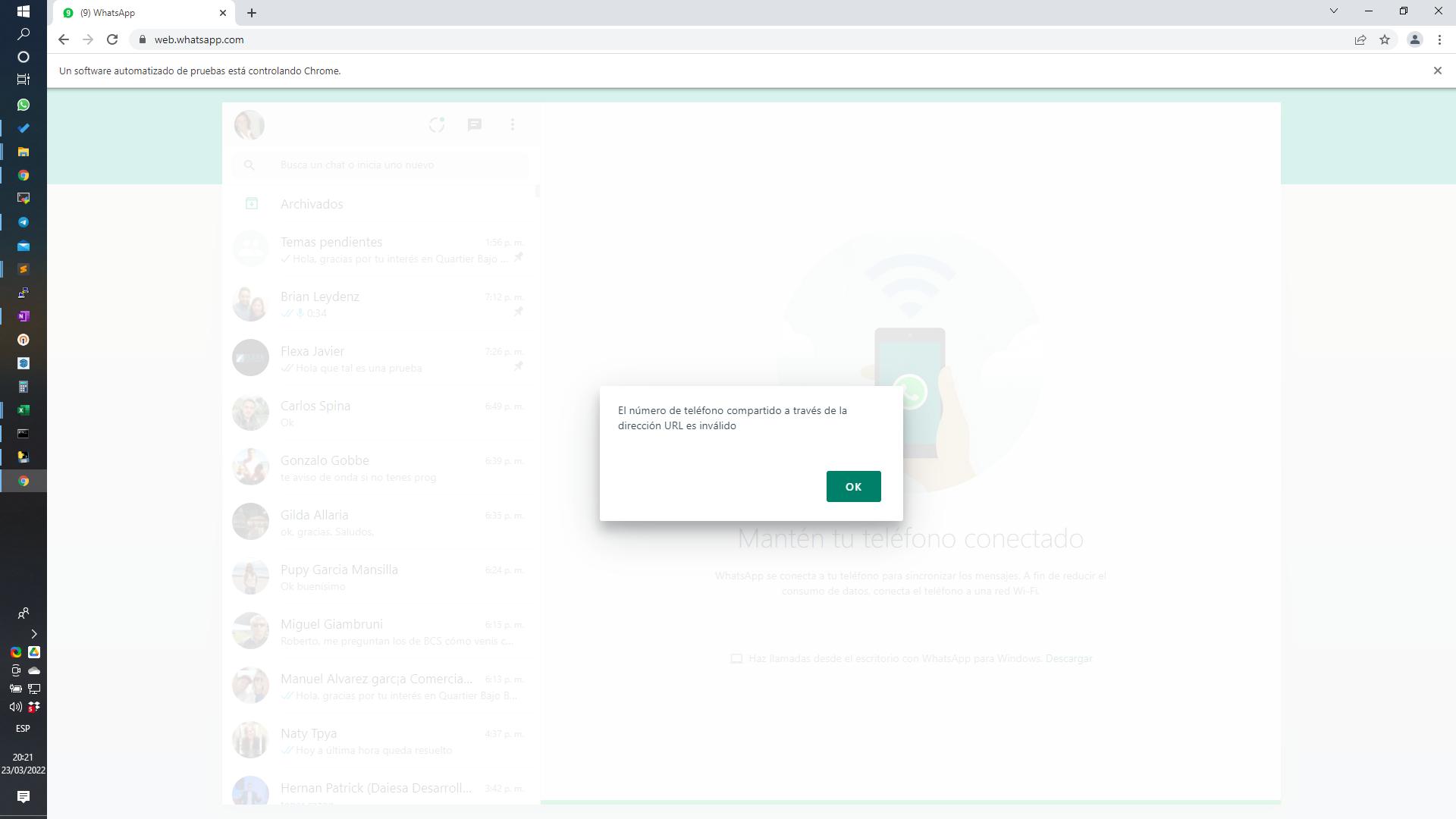The width and height of the screenshot is (1456, 819).
Task: Click the address bar web.whatsapp.com
Action: 199,39
